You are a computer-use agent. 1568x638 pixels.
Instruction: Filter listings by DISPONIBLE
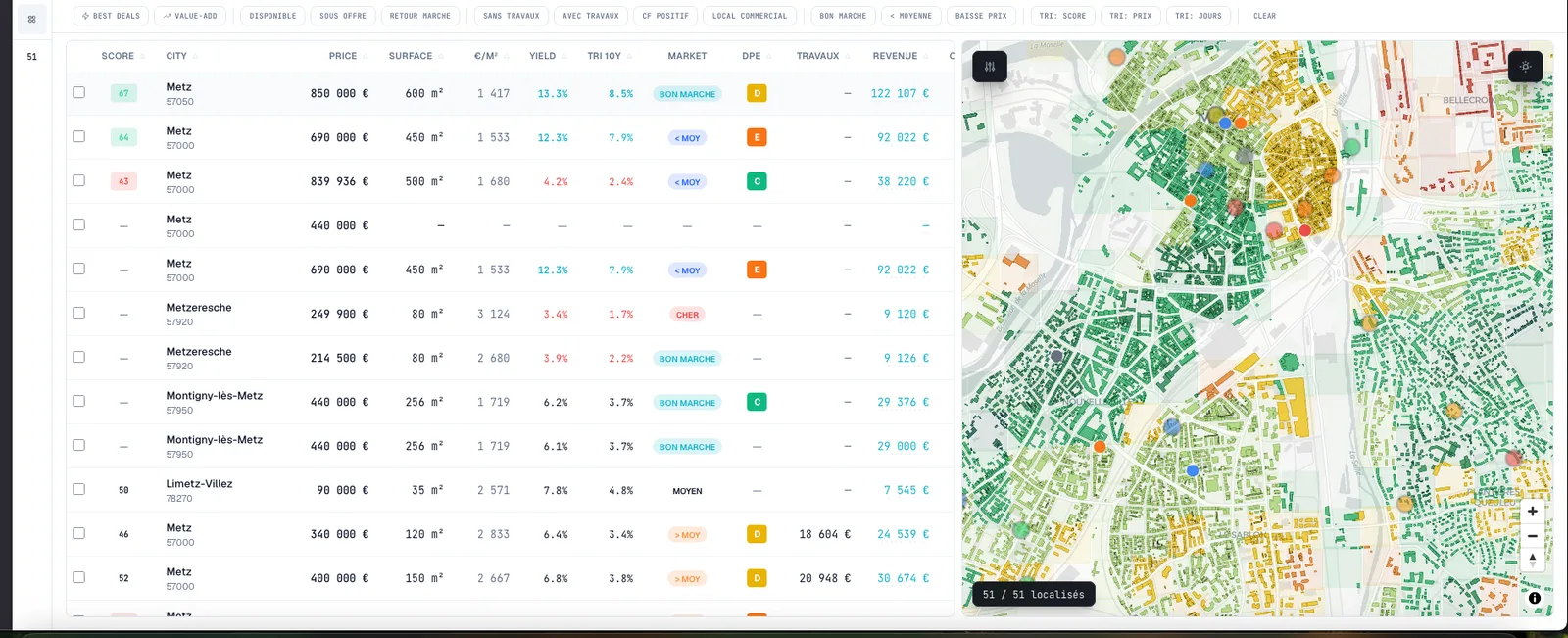pos(272,16)
